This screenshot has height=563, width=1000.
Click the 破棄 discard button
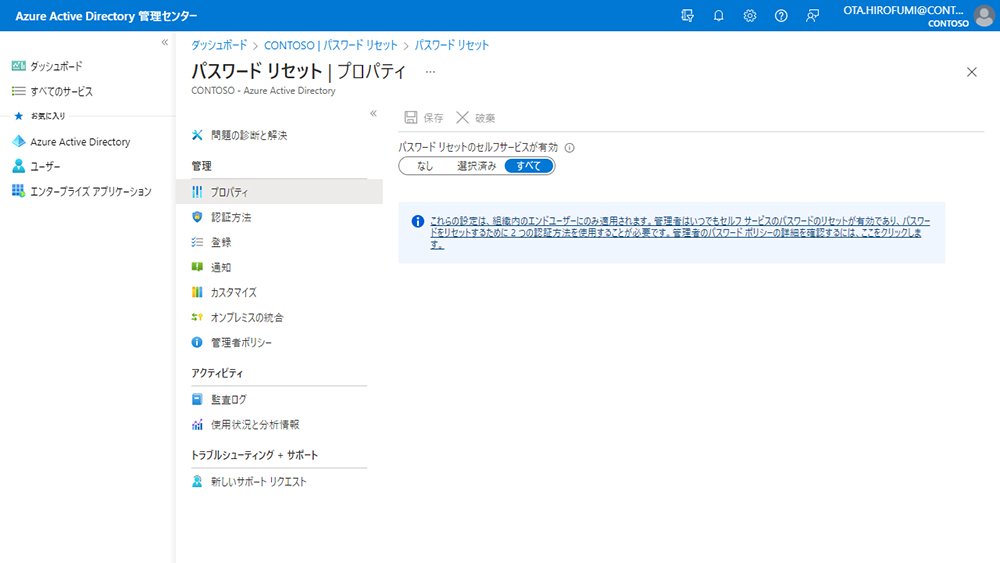(x=476, y=117)
